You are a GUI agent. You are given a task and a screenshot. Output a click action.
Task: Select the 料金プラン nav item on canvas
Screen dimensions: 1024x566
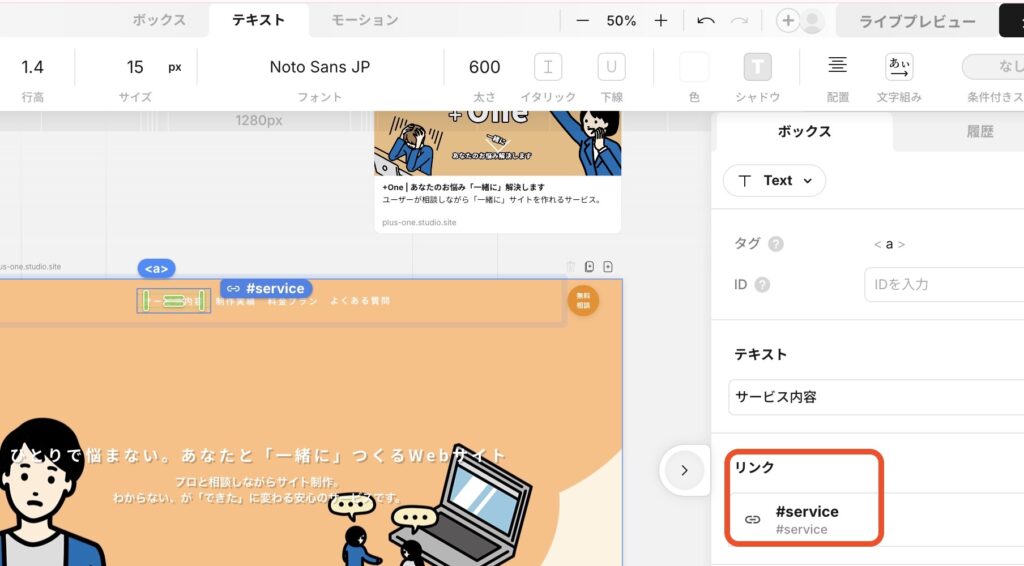pos(293,301)
